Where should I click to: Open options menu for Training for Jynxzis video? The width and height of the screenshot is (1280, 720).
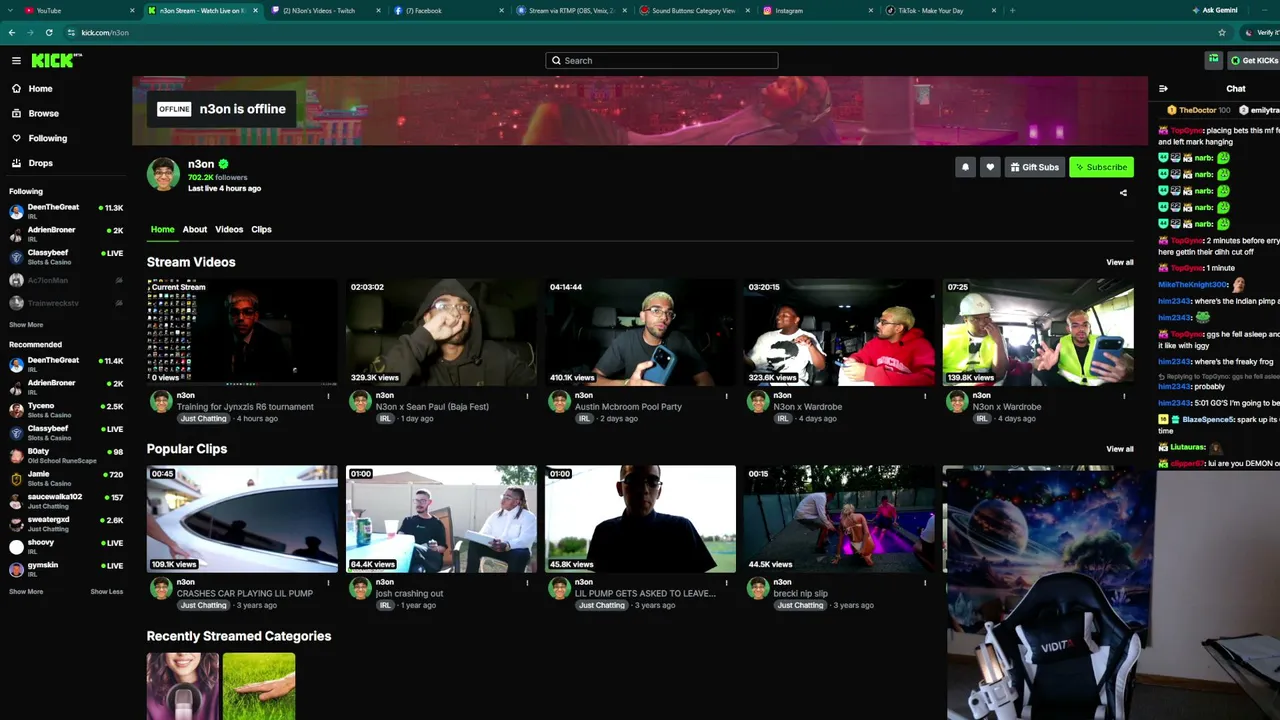328,396
